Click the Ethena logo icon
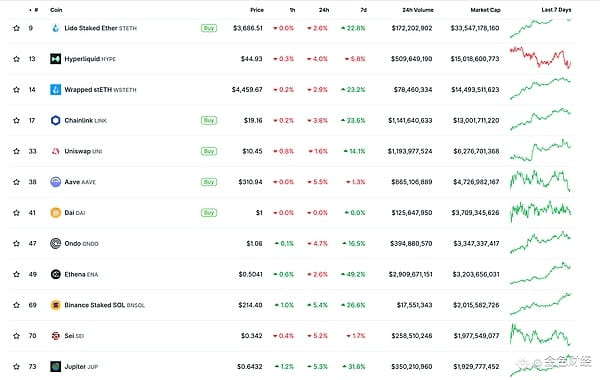The image size is (600, 380). [x=55, y=274]
